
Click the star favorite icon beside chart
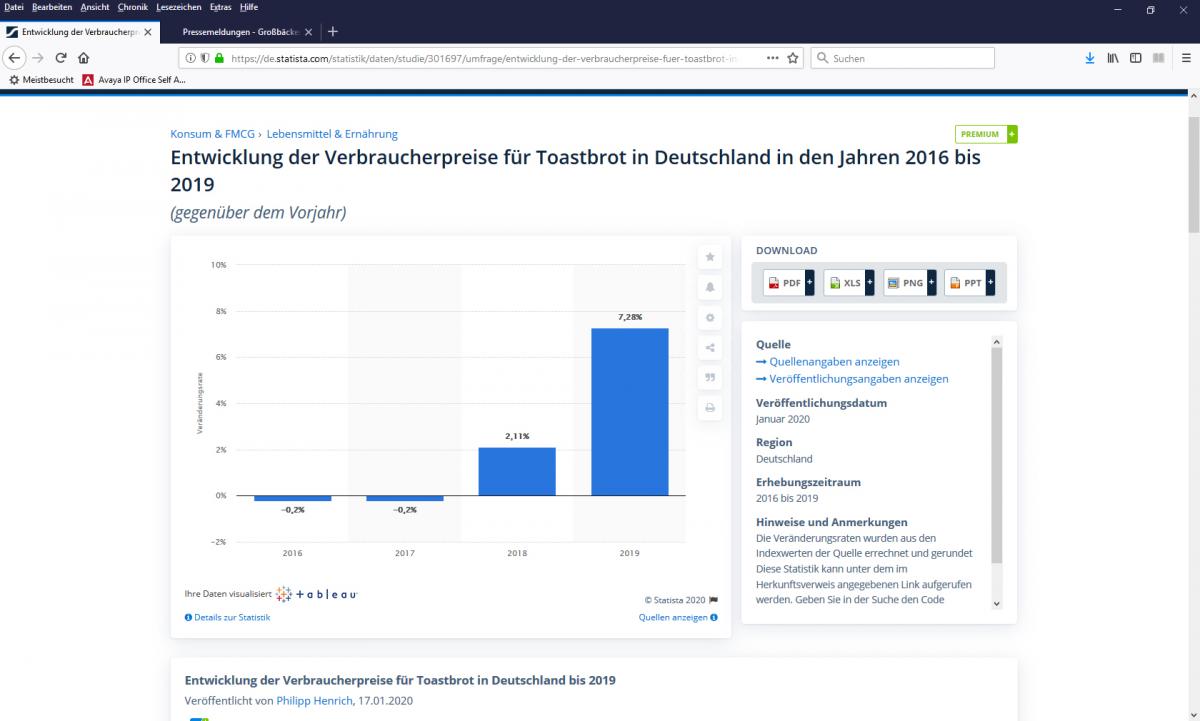pyautogui.click(x=710, y=257)
